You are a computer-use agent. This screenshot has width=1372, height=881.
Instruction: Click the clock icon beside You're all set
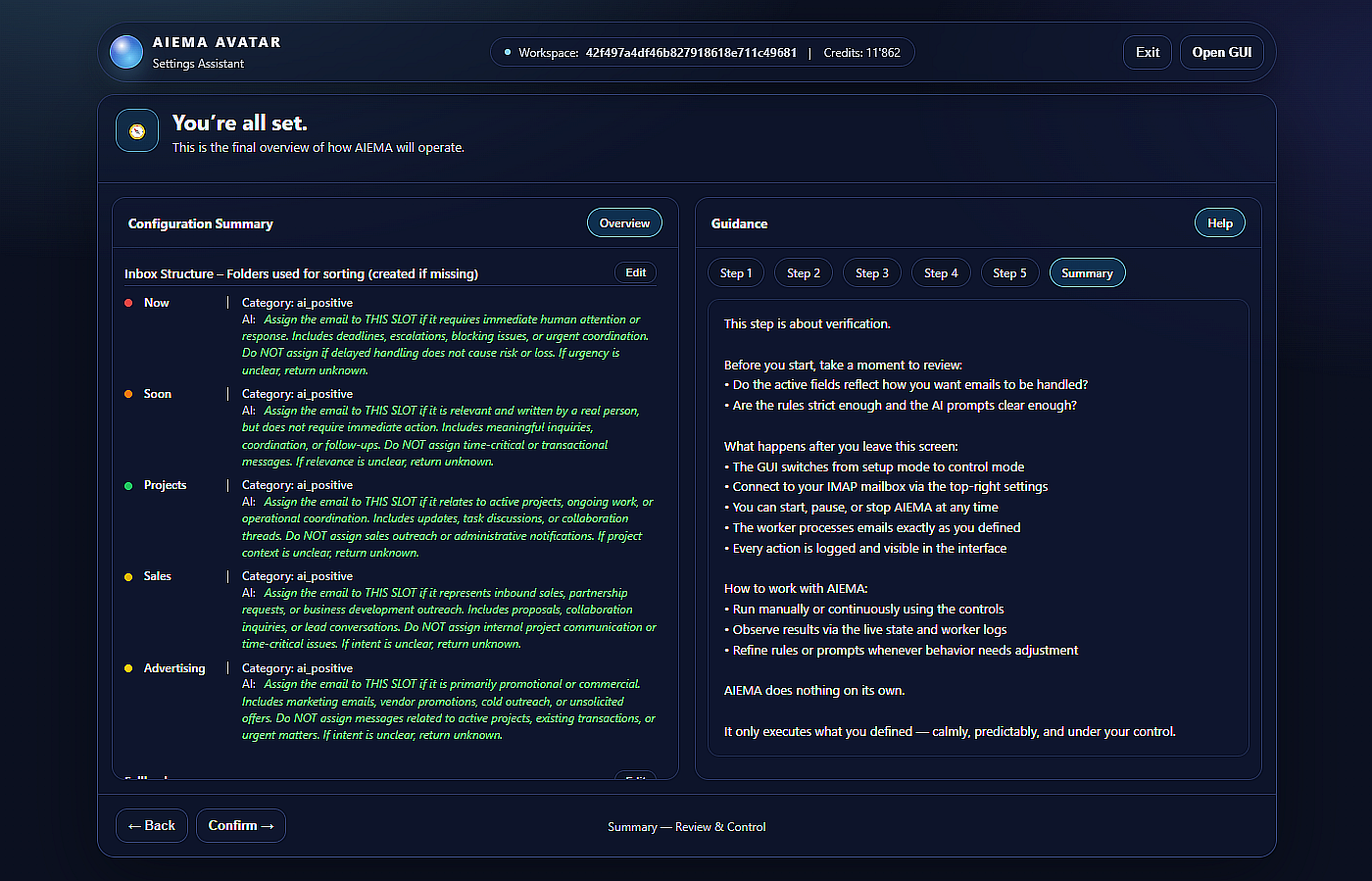click(137, 131)
